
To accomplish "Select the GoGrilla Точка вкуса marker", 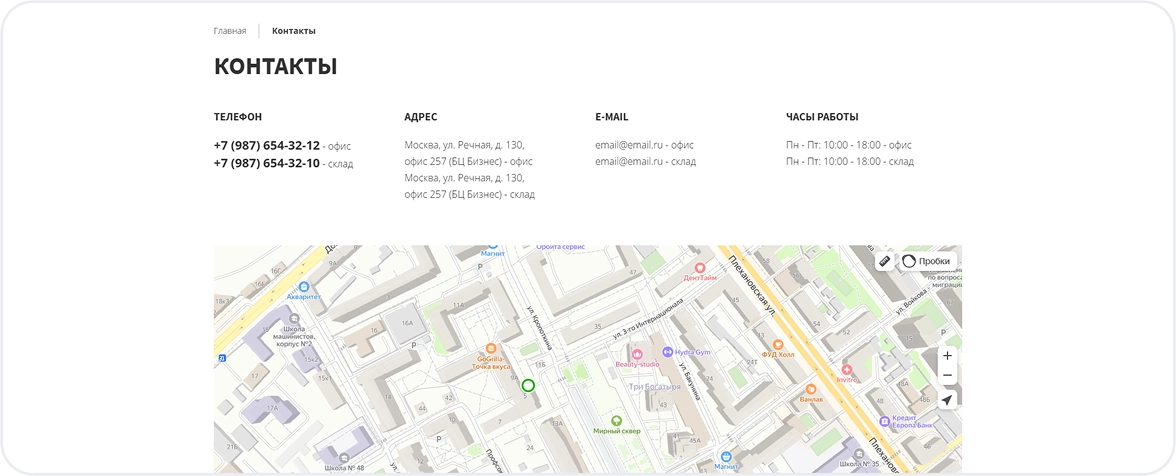I will [x=491, y=349].
